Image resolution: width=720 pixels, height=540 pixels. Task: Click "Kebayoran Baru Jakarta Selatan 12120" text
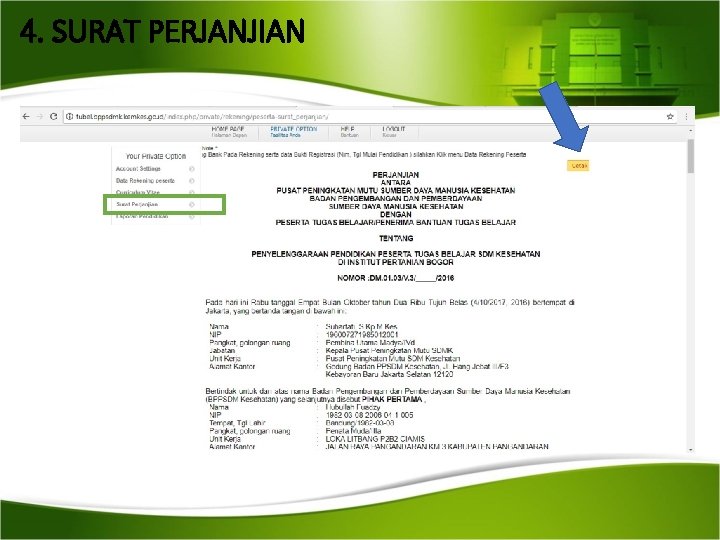tap(389, 375)
